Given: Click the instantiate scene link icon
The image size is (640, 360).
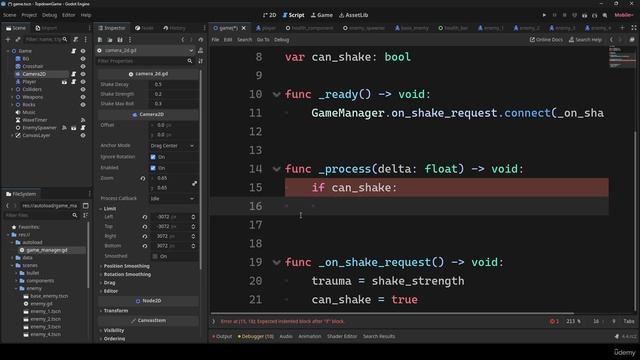Looking at the screenshot, I should pyautogui.click(x=18, y=40).
